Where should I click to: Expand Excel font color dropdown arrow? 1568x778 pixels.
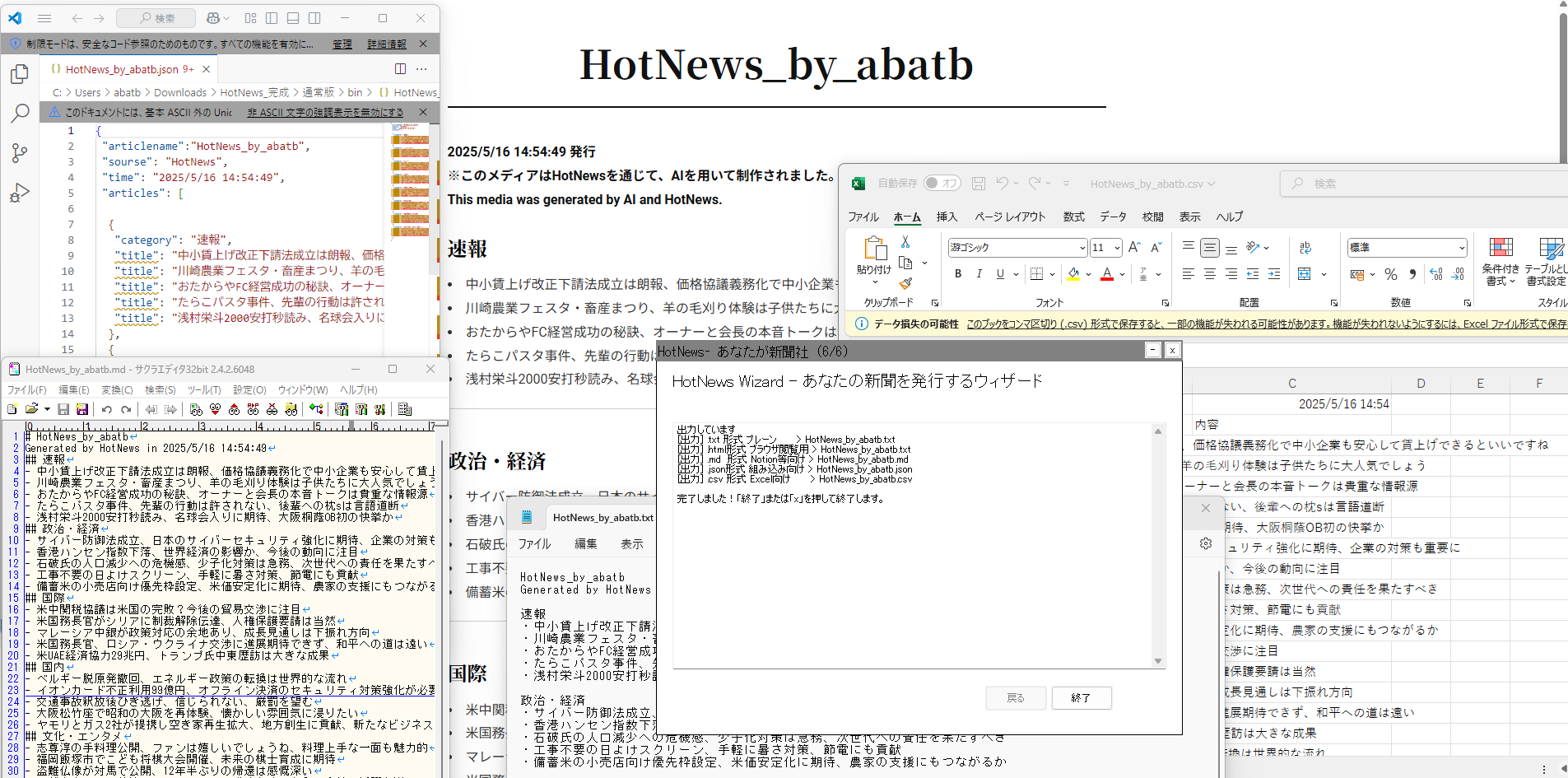point(1122,274)
